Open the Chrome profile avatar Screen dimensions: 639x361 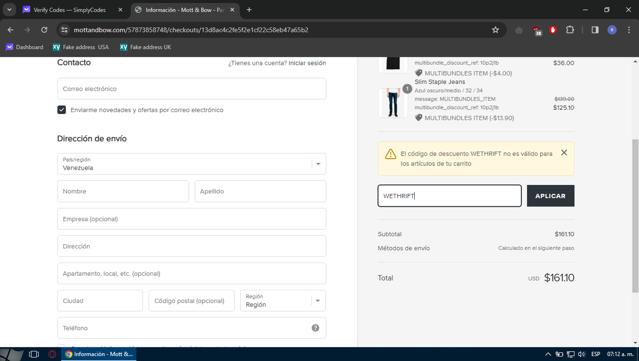click(x=612, y=30)
